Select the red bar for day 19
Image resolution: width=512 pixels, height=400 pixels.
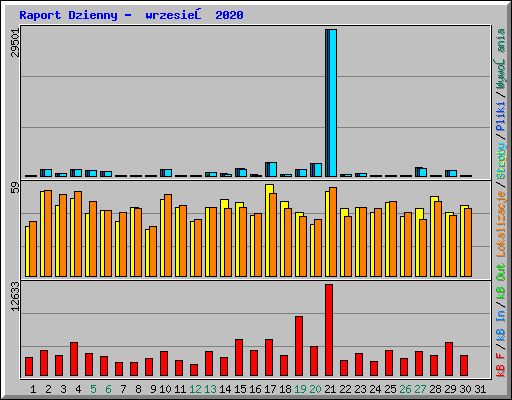299,346
